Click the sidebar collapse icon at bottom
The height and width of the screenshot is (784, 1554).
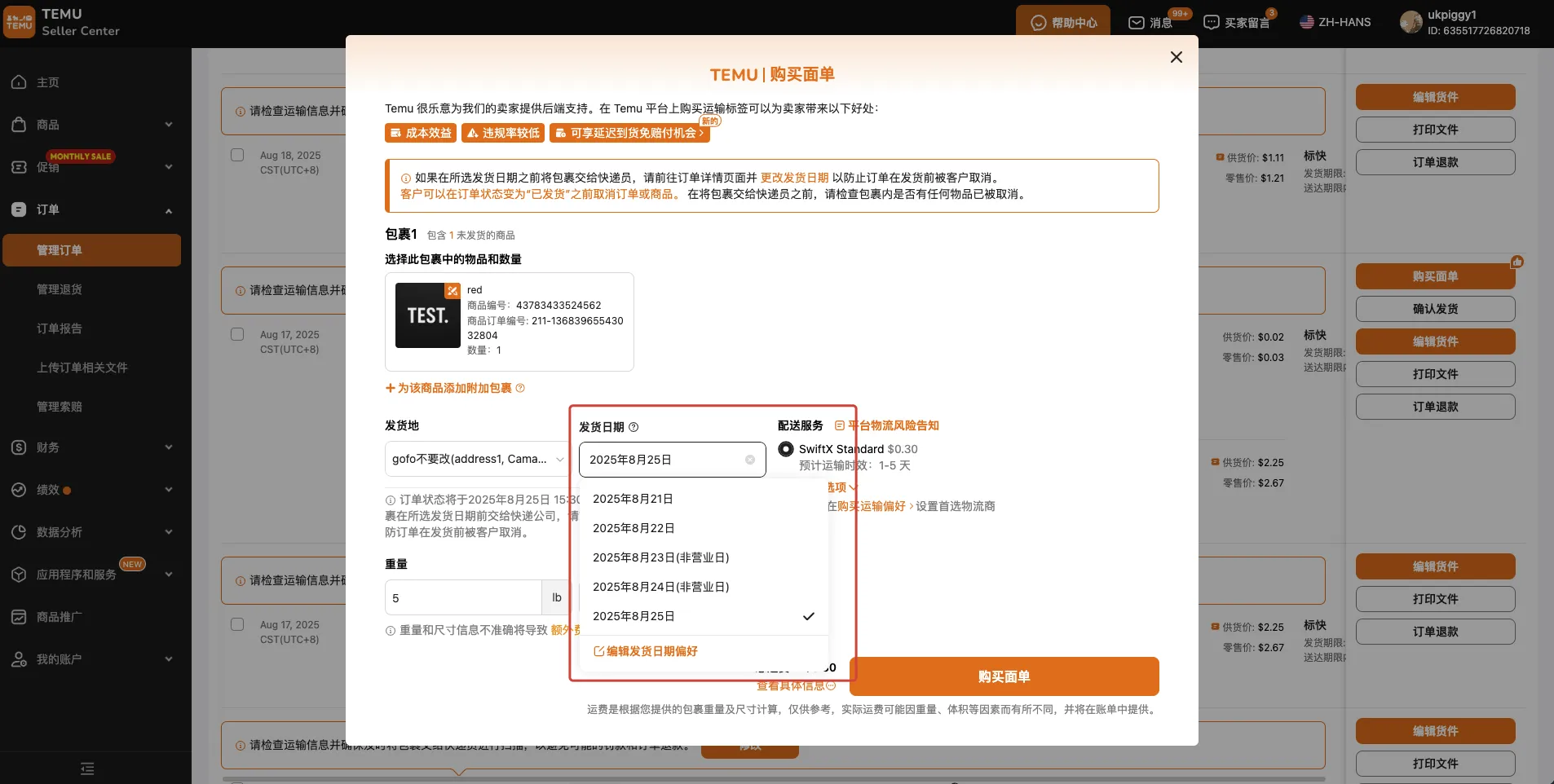(87, 769)
